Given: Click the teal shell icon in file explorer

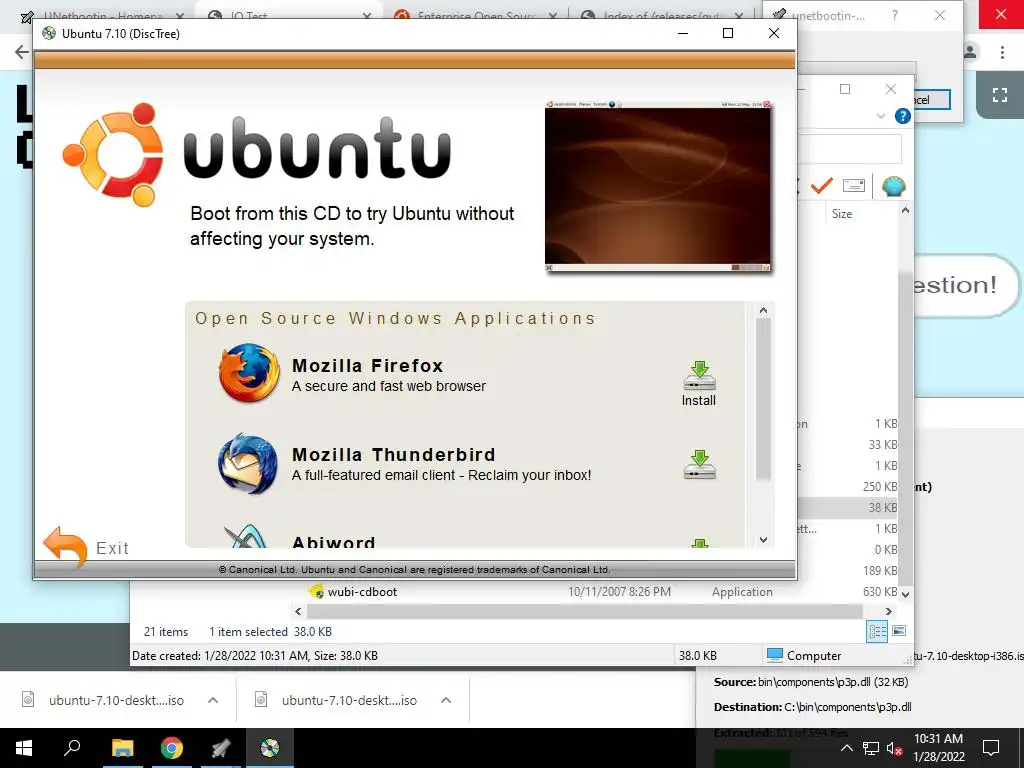Looking at the screenshot, I should pos(893,186).
